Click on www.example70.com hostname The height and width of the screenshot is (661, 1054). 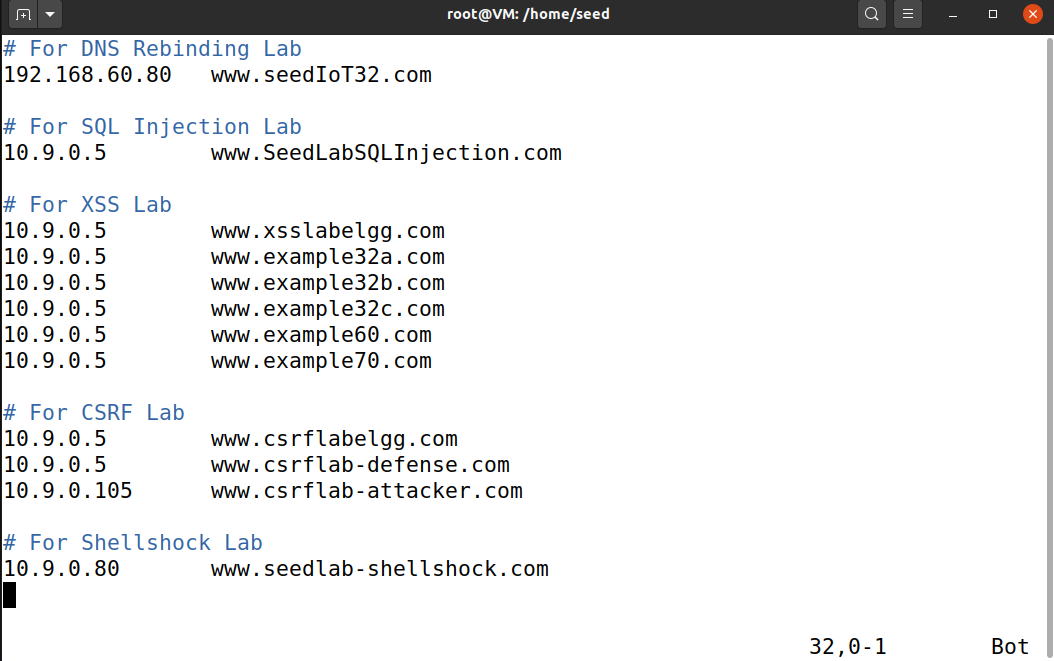321,361
